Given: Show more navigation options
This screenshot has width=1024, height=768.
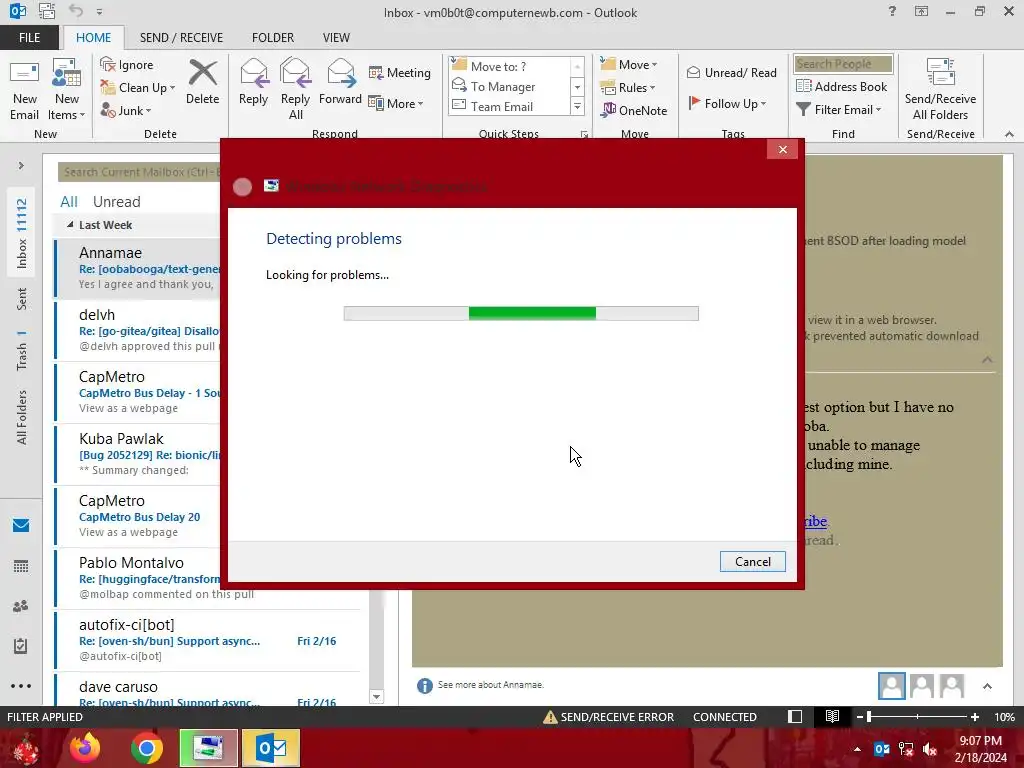Looking at the screenshot, I should 21,686.
